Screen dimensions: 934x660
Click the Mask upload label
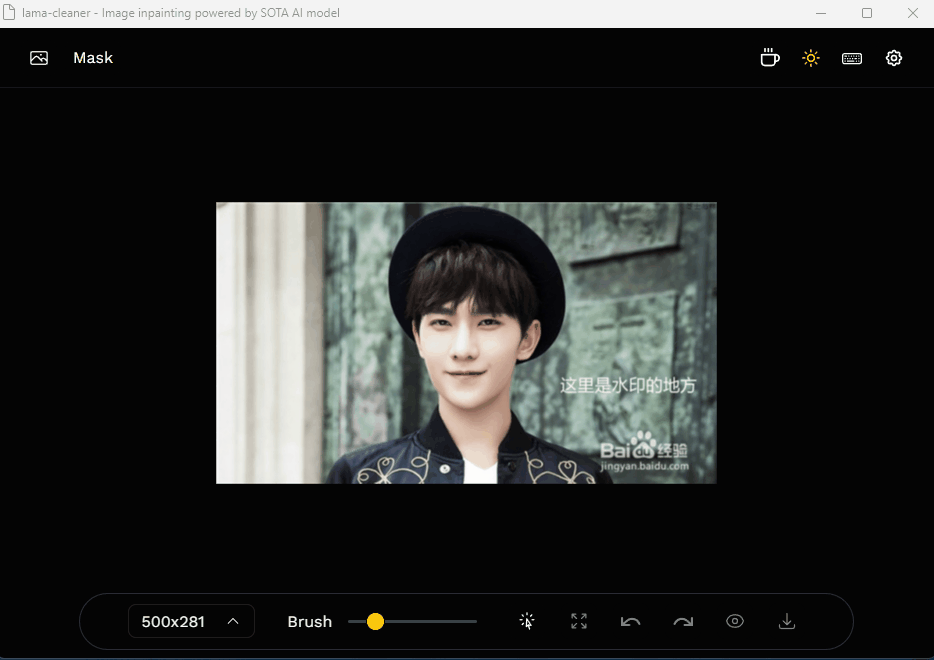[93, 58]
